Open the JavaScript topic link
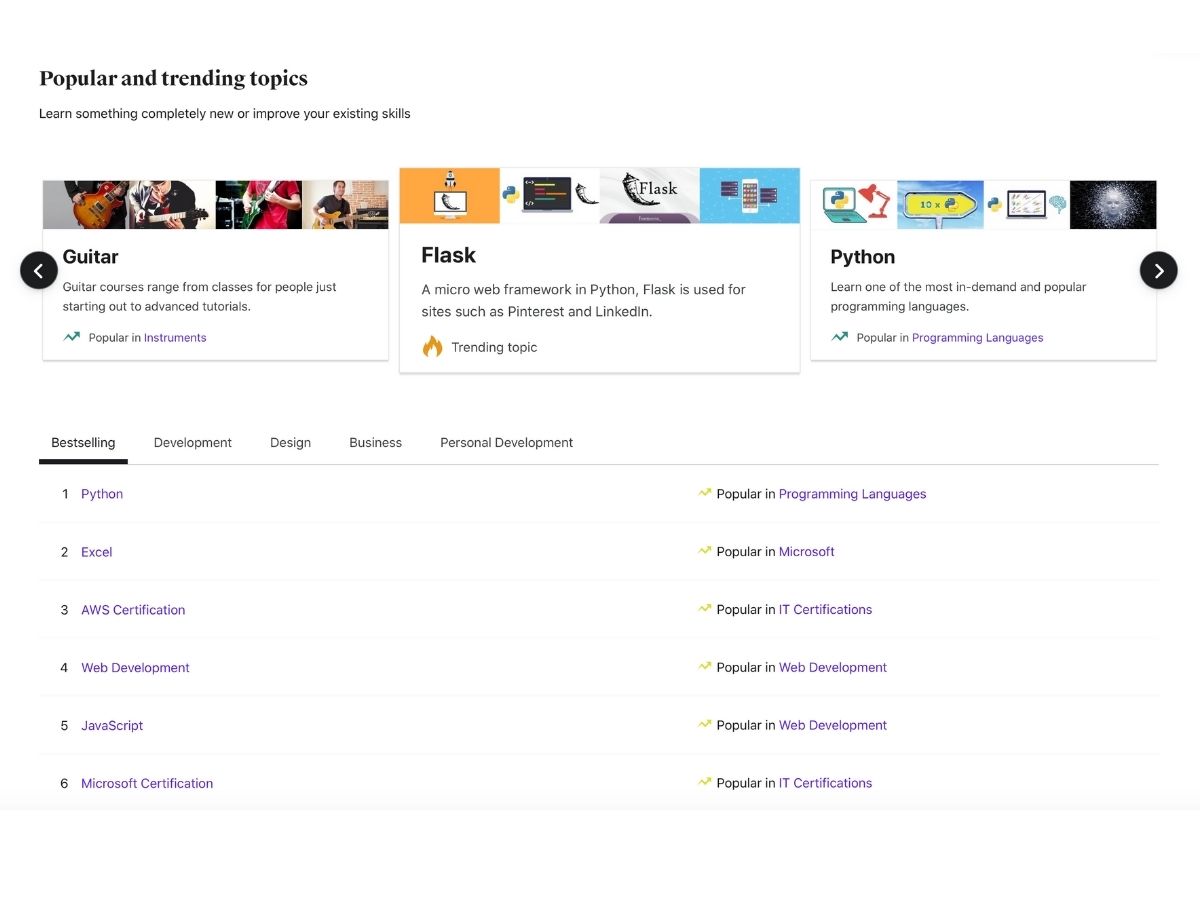This screenshot has width=1200, height=900. (112, 726)
